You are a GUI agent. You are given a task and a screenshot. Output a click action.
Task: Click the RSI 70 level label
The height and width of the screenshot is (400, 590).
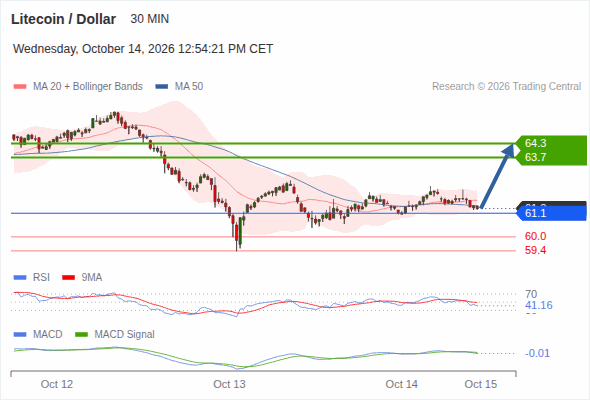pyautogui.click(x=531, y=294)
